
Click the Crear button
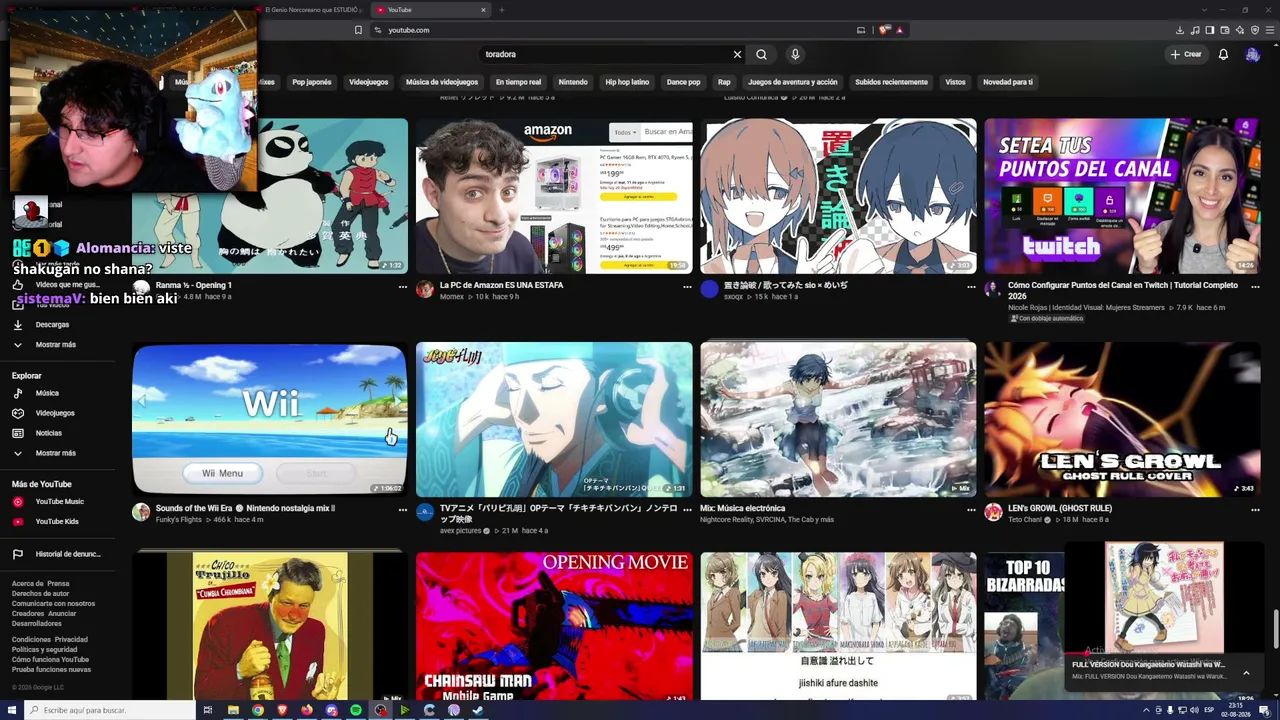(x=1186, y=54)
